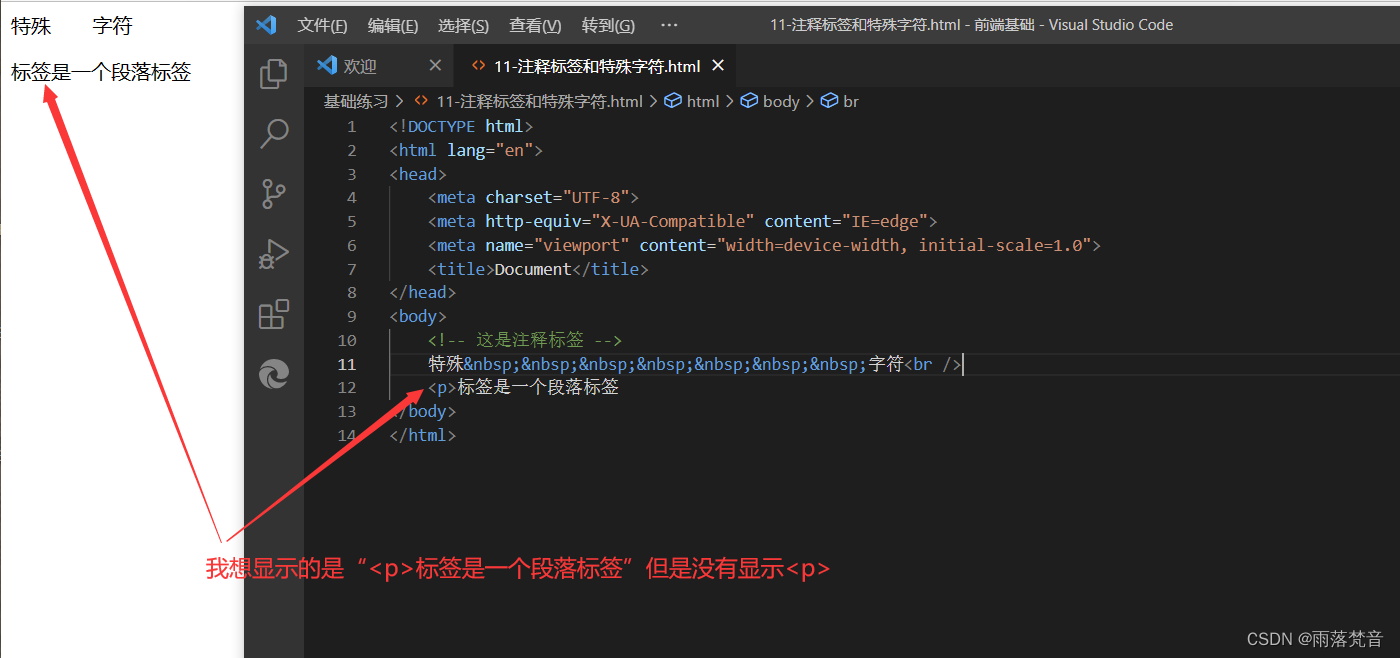The image size is (1400, 658).
Task: Open the 编辑(E) menu
Action: [x=393, y=25]
